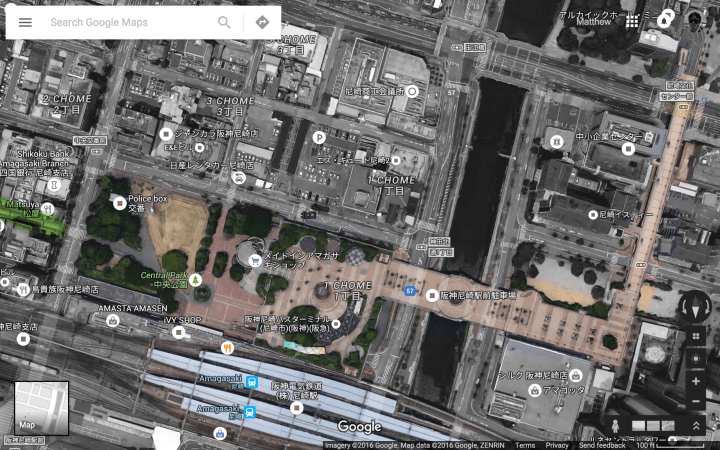
Task: Select the Central Park tree icon
Action: tap(196, 279)
